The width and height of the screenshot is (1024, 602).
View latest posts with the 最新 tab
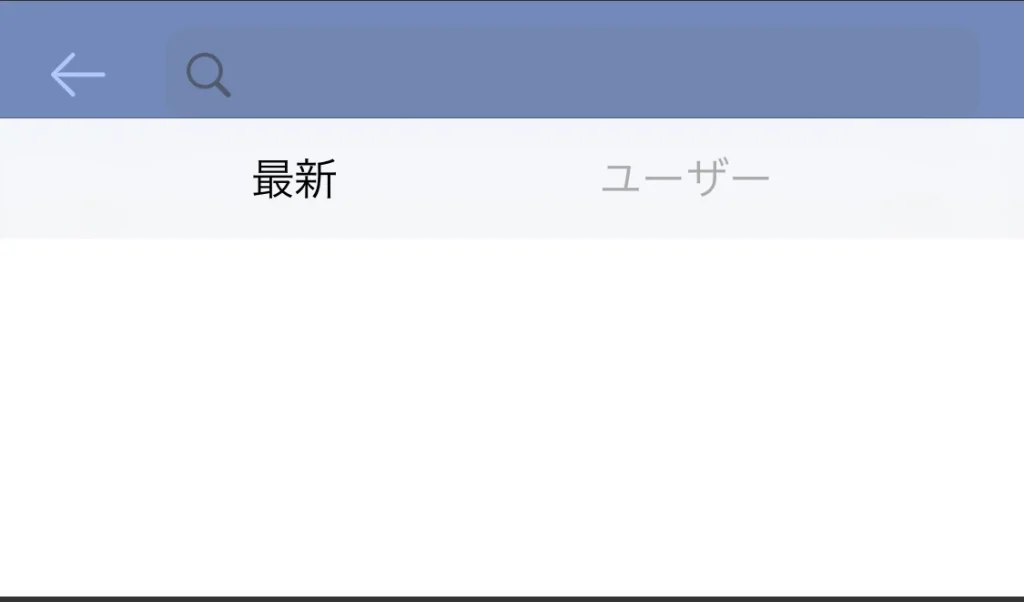(x=295, y=179)
